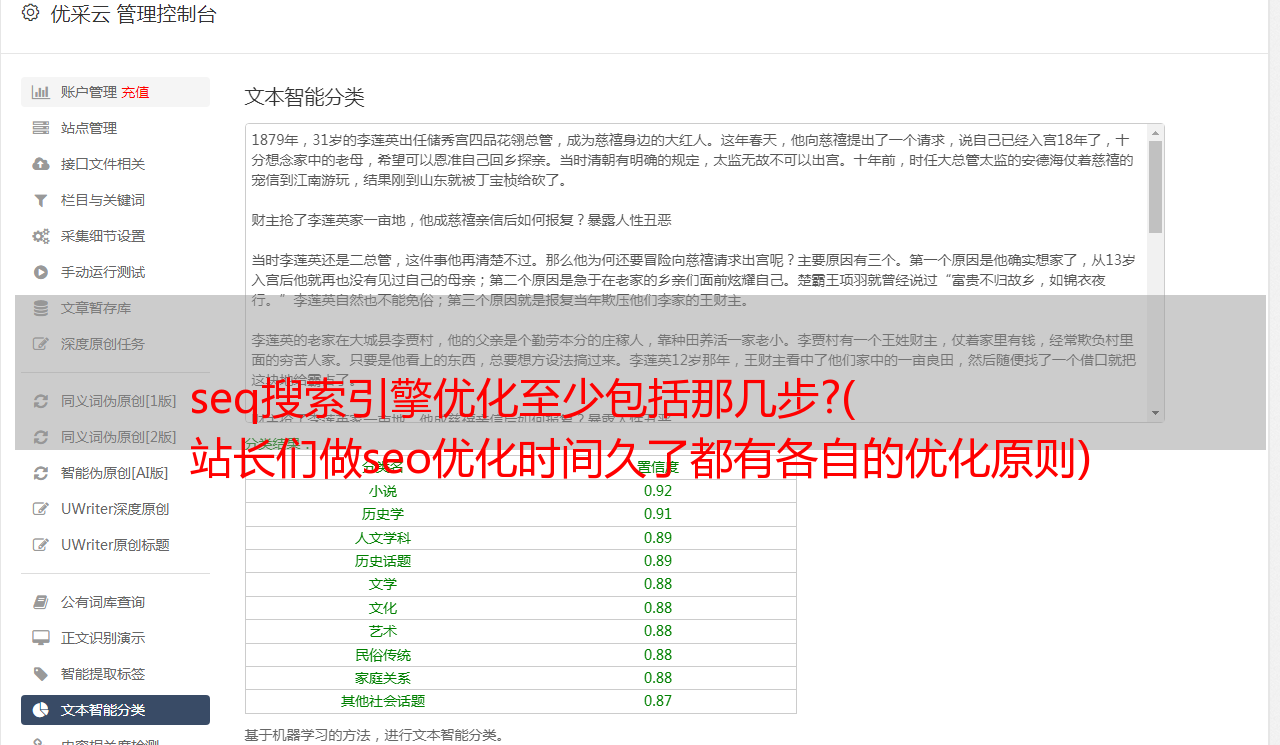Click the edit icon for UWriter原创标题
Image resolution: width=1280 pixels, height=745 pixels.
(41, 545)
